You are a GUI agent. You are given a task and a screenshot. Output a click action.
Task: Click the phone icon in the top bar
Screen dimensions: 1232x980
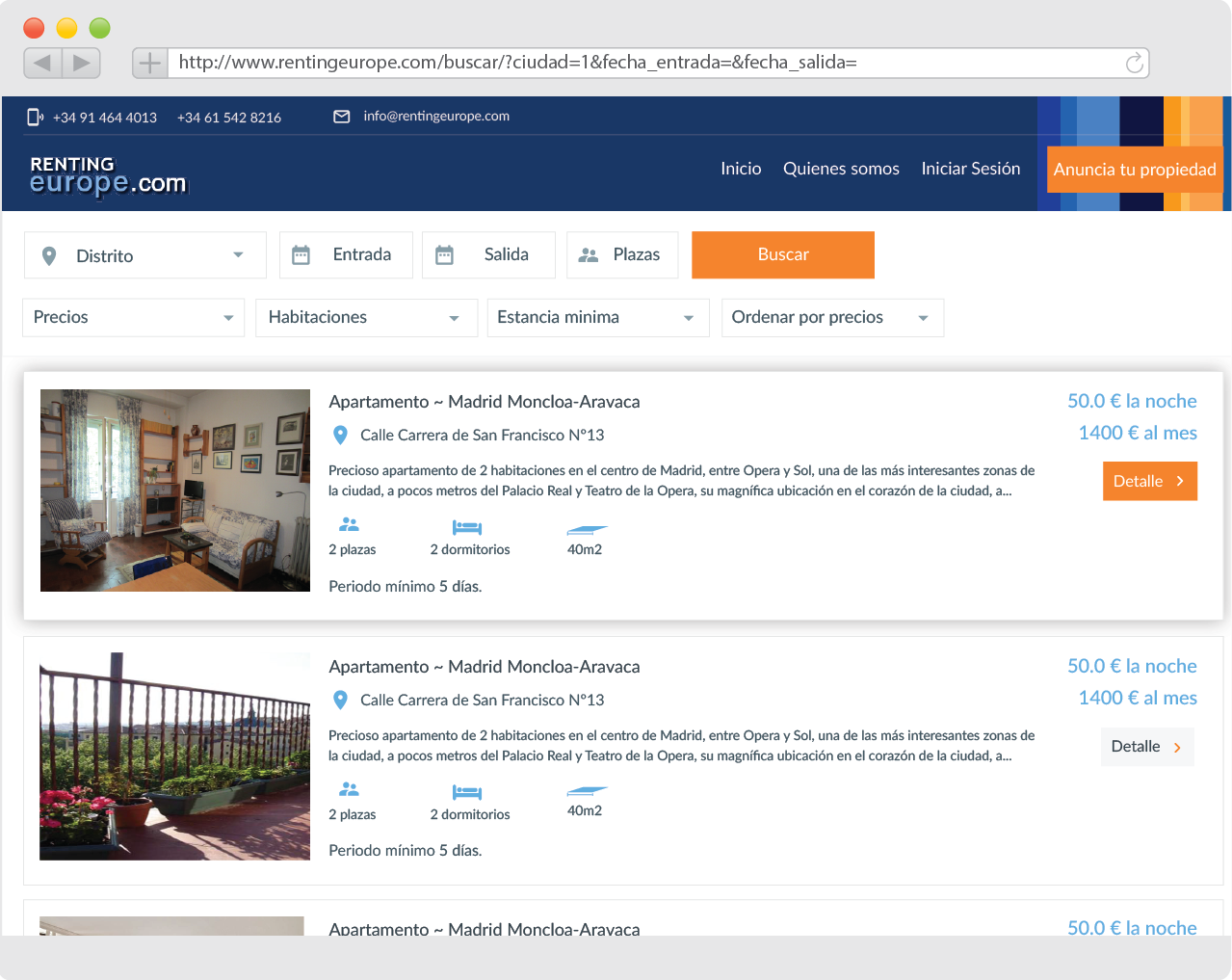pos(35,117)
